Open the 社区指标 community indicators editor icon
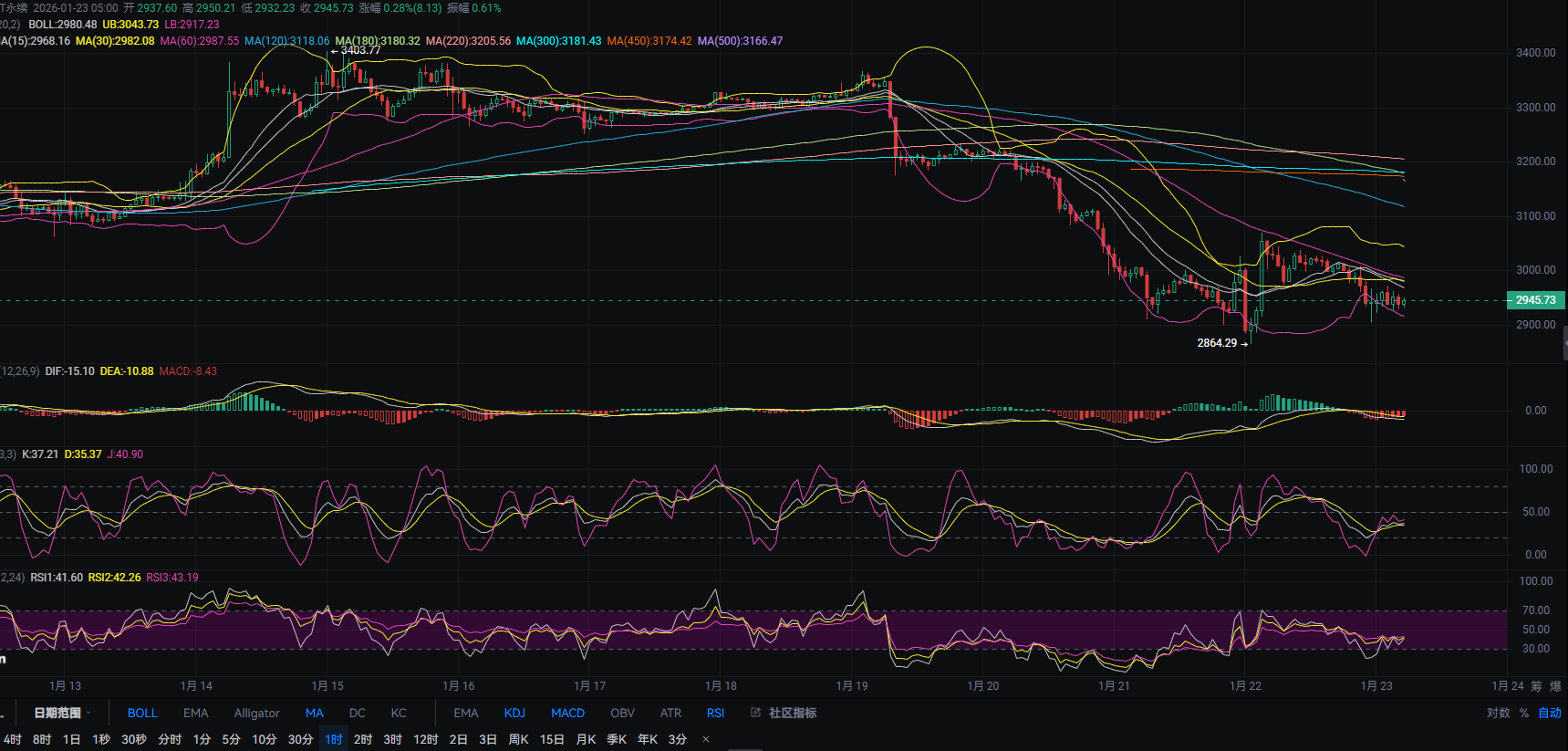The width and height of the screenshot is (1568, 751). click(755, 713)
